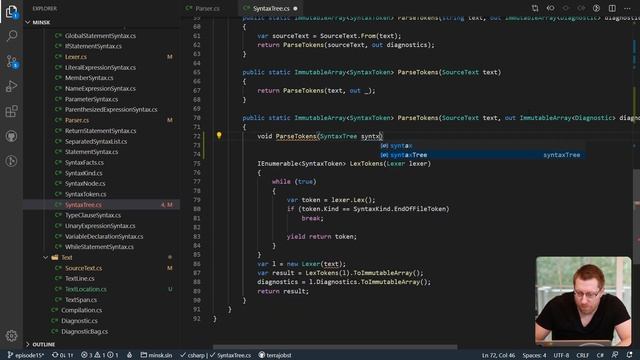The image size is (640, 360).
Task: Open SourceText.cs file
Action: (x=83, y=268)
